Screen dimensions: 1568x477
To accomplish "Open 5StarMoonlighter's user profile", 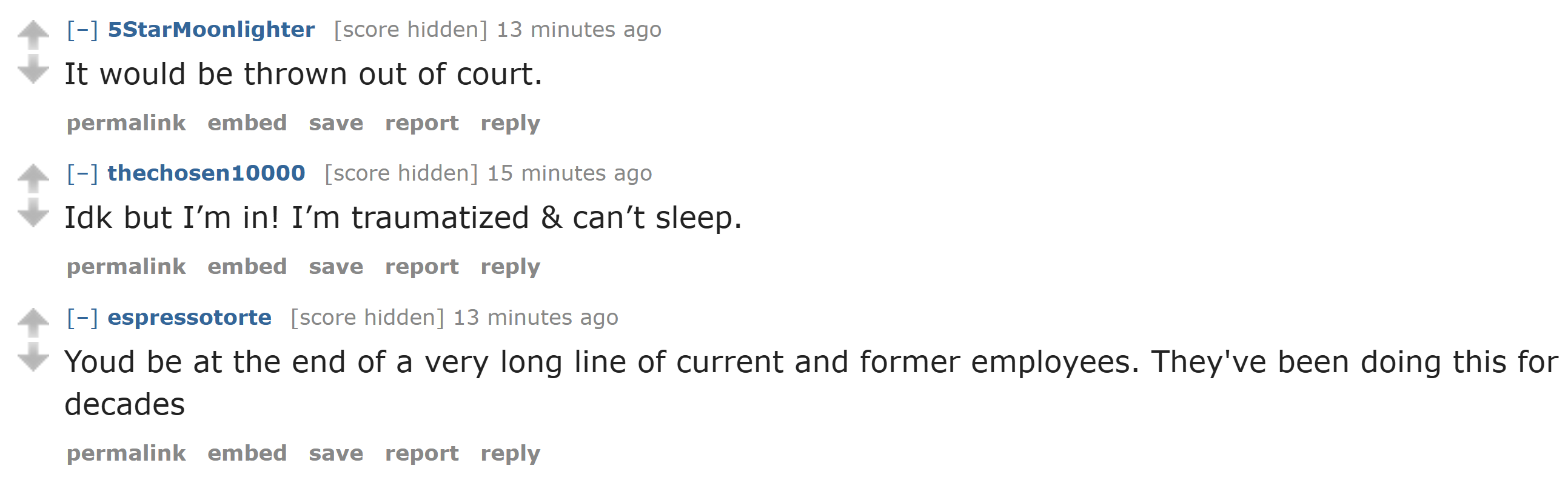I will [211, 30].
